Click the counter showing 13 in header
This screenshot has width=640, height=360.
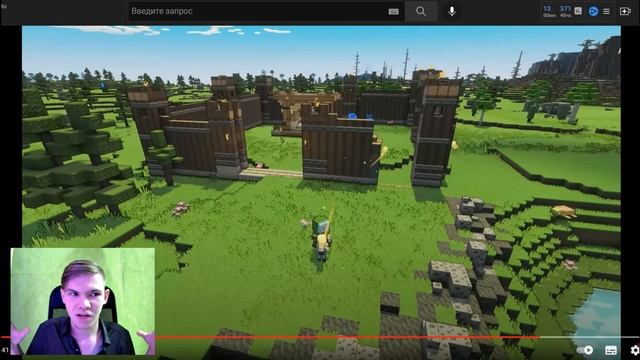549,11
